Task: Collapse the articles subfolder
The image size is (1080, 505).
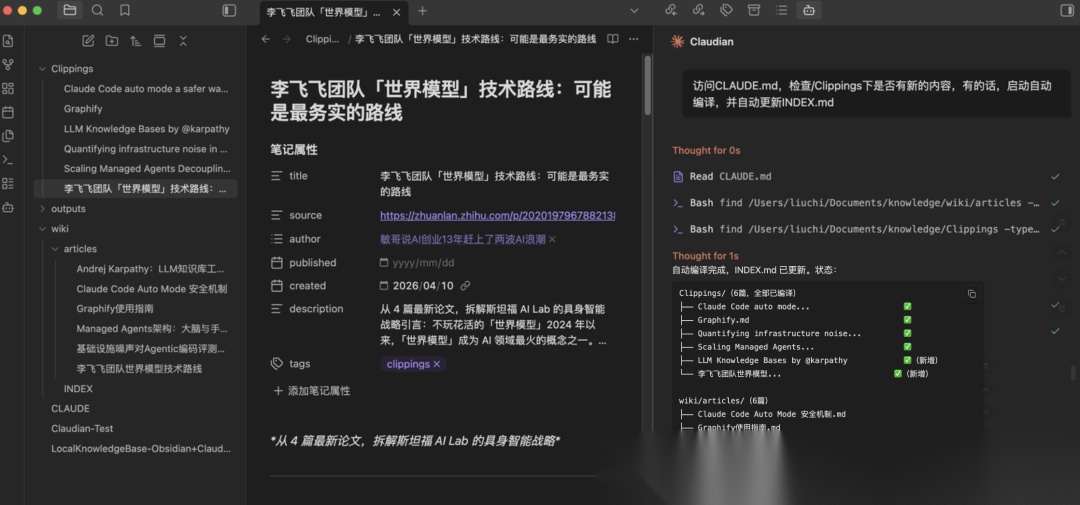Action: [x=56, y=249]
